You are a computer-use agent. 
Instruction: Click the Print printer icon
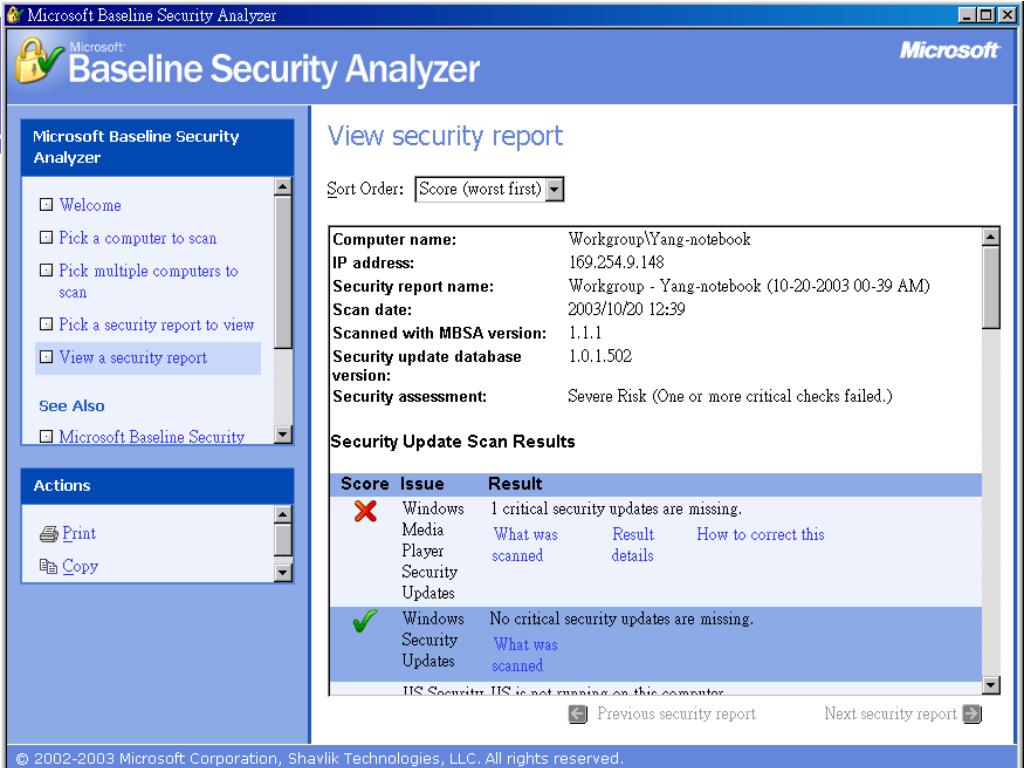coord(49,534)
